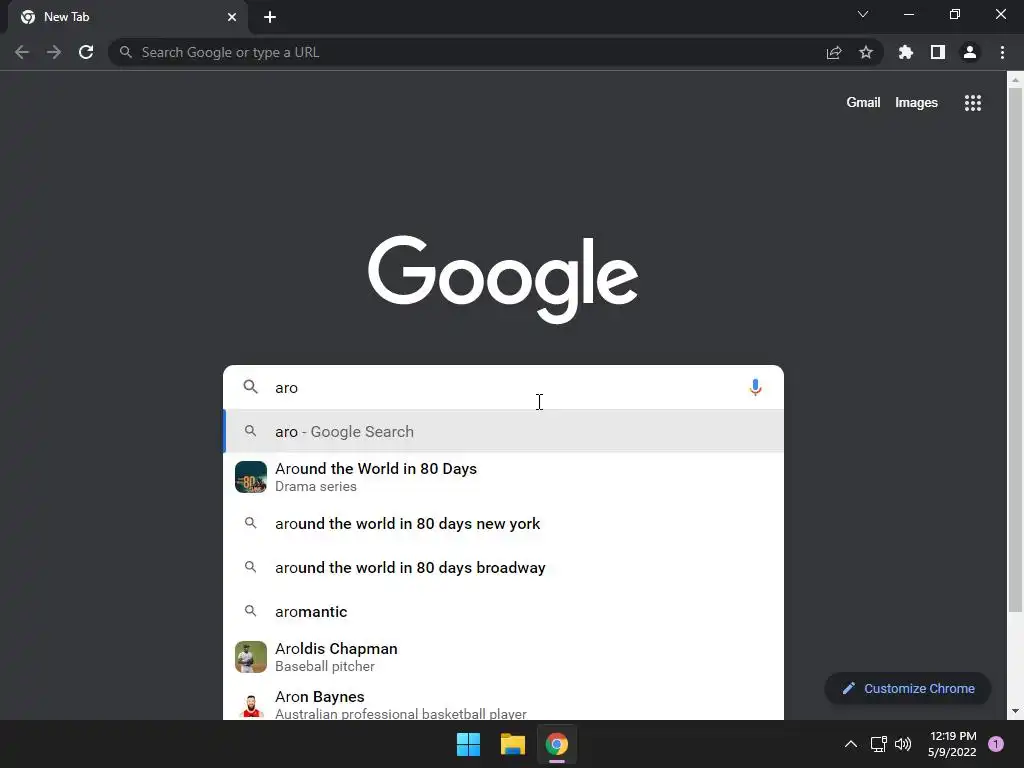This screenshot has width=1024, height=768.
Task: Open a new tab with plus button
Action: [270, 17]
